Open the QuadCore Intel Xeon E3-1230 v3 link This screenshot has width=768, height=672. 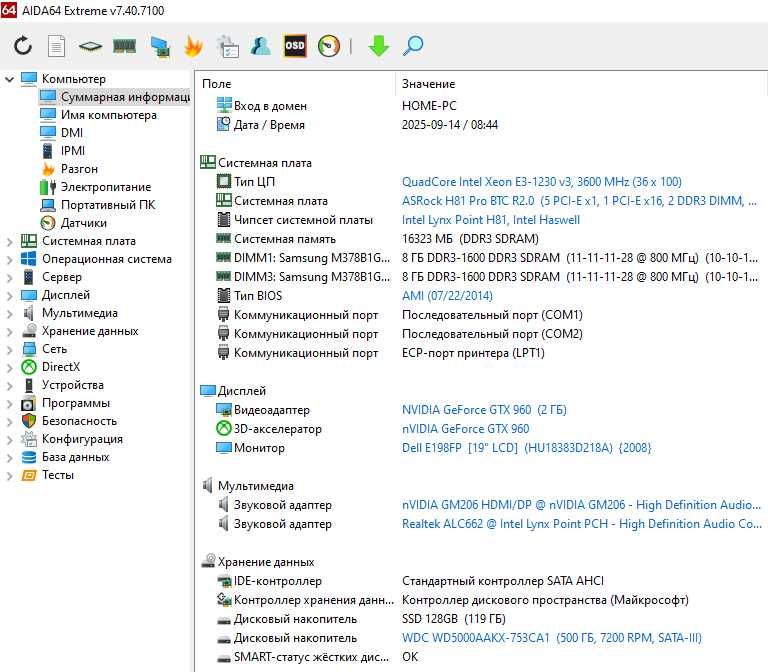[542, 182]
